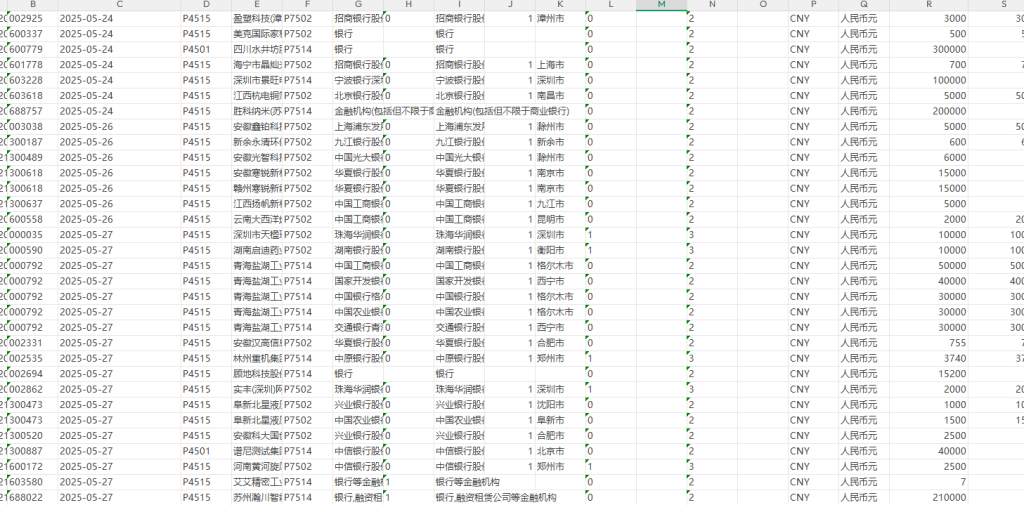Screen dimensions: 1024x505
Task: Click the amount cell showing 7
Action: click(x=929, y=482)
